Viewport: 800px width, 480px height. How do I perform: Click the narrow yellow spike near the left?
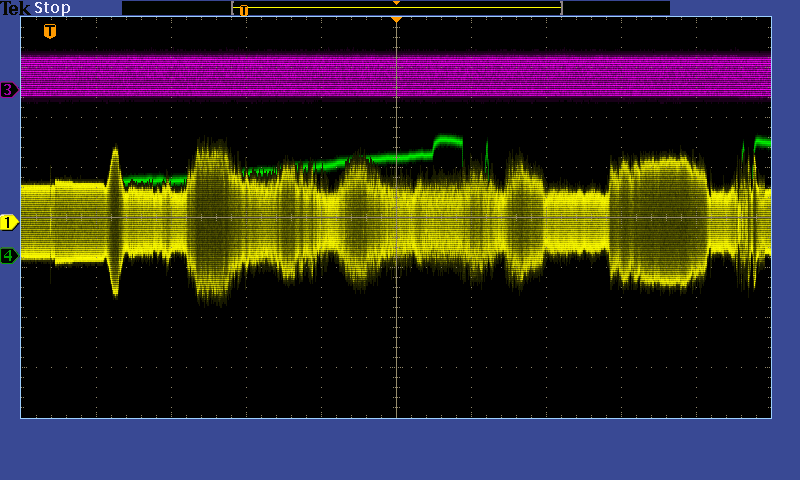tap(115, 220)
